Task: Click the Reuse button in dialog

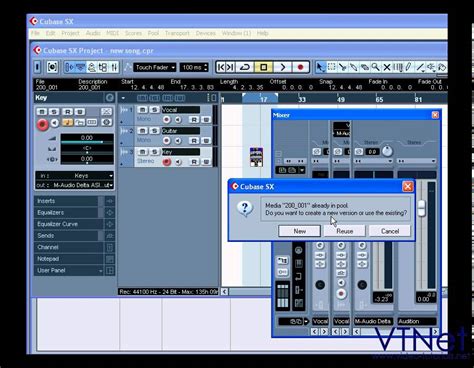Action: point(345,231)
